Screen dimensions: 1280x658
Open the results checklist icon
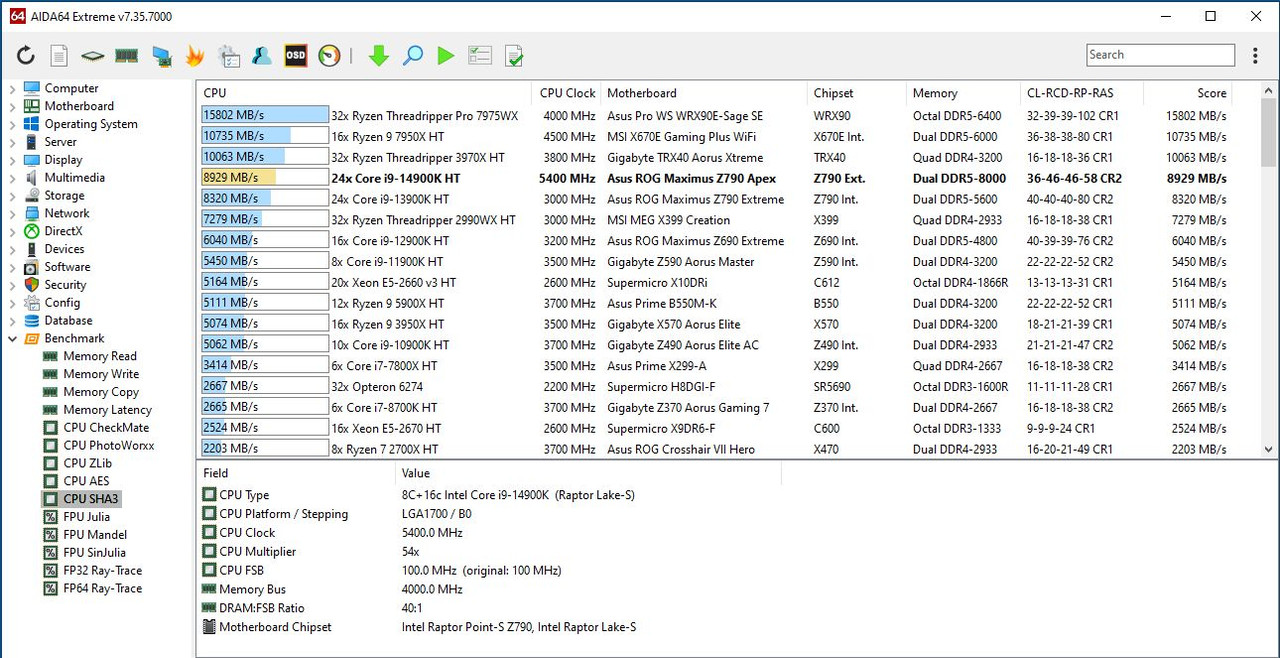tap(480, 56)
